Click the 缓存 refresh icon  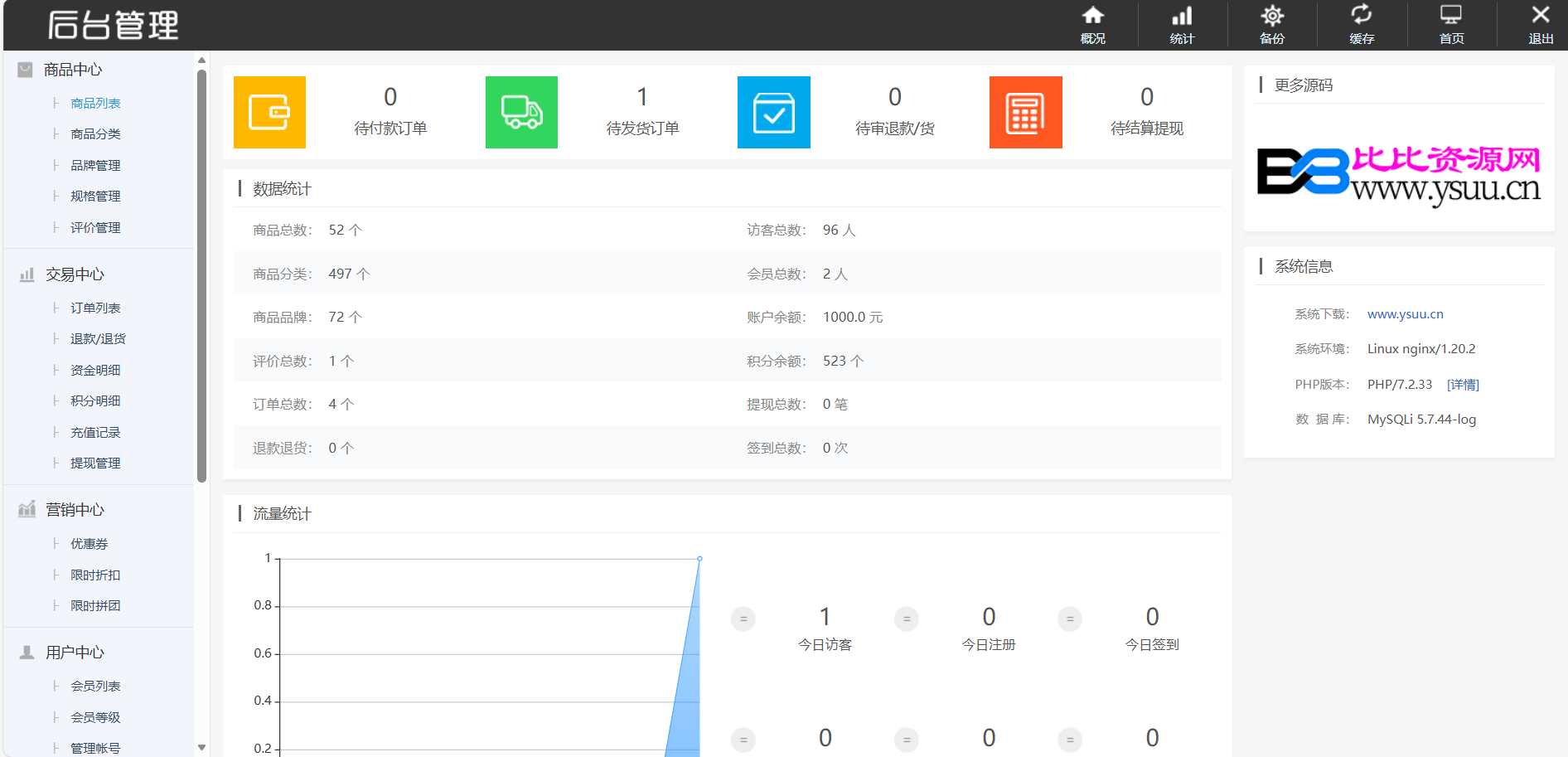click(x=1361, y=25)
